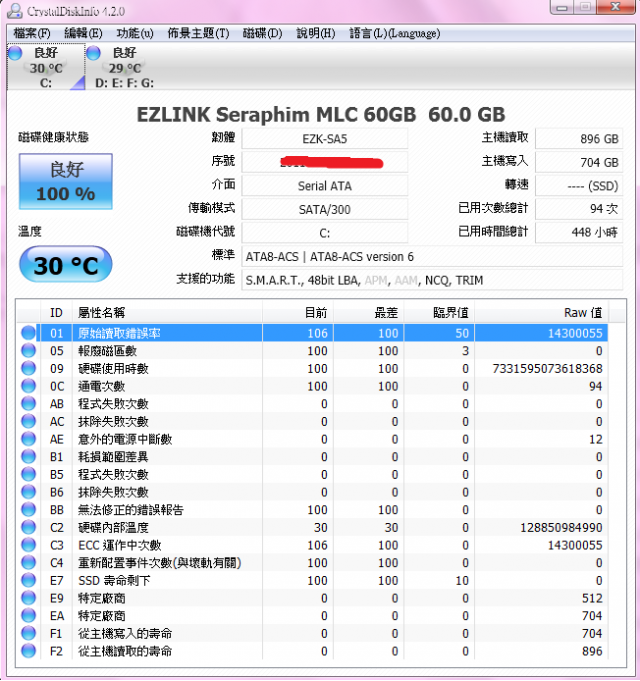This screenshot has height=681, width=640.
Task: Click the status icon for attribute 05
Action: click(28, 351)
